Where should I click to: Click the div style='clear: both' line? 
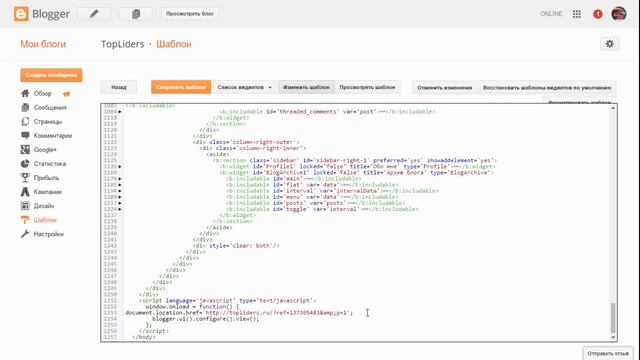point(236,246)
